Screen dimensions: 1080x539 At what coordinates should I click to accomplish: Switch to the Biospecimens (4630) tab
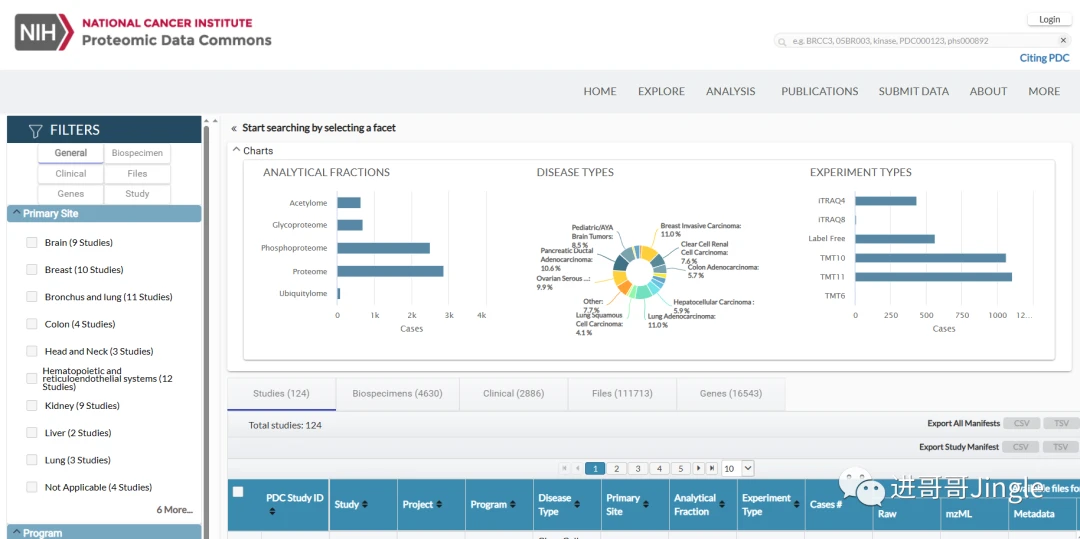[x=397, y=394]
